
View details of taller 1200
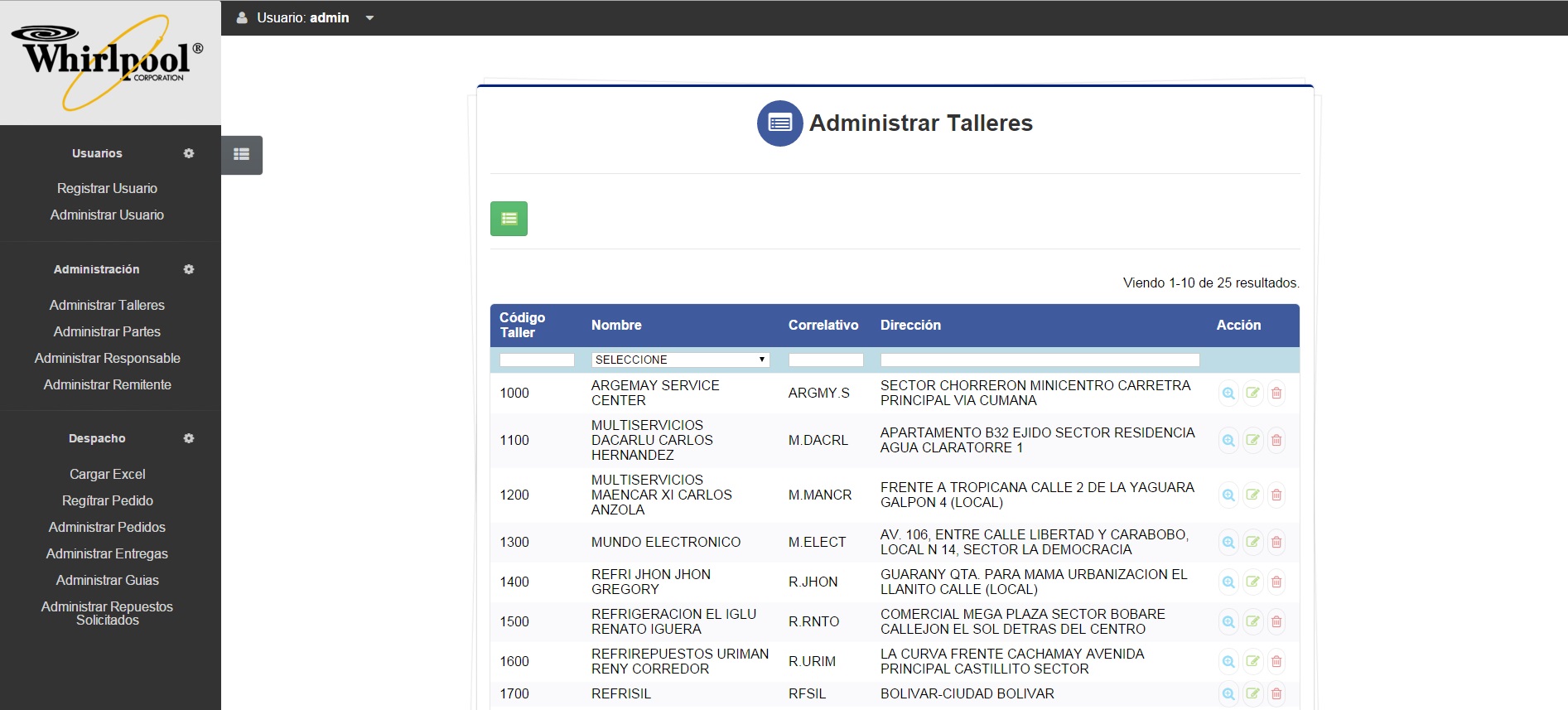tap(1228, 495)
